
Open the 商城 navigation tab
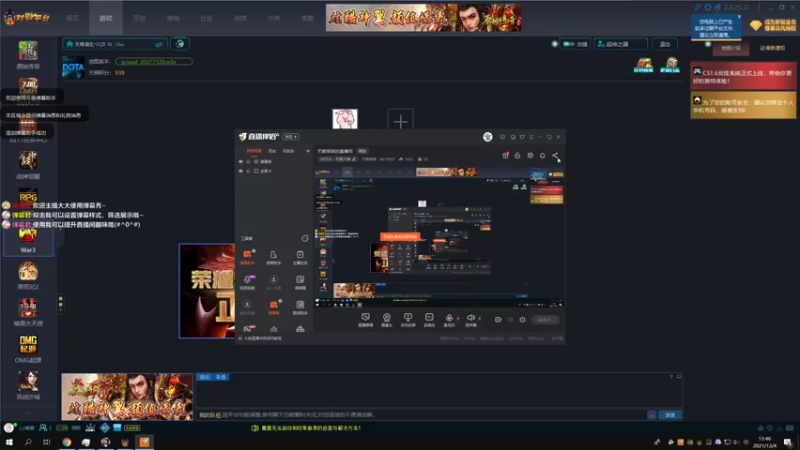pyautogui.click(x=173, y=18)
